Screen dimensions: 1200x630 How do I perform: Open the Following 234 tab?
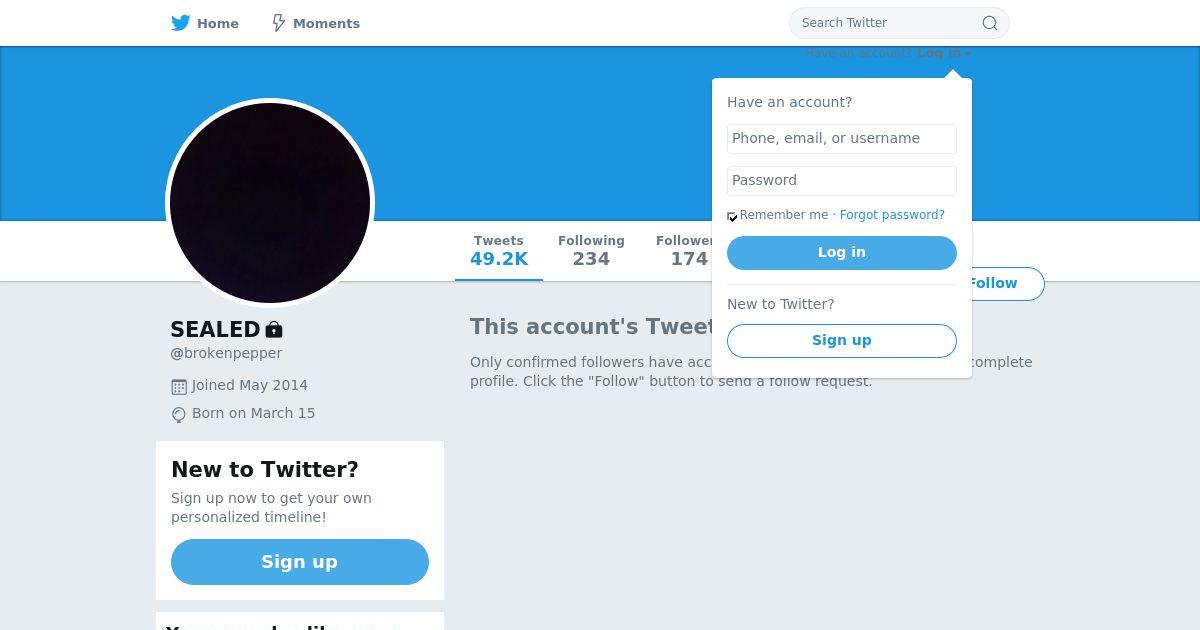click(x=591, y=251)
